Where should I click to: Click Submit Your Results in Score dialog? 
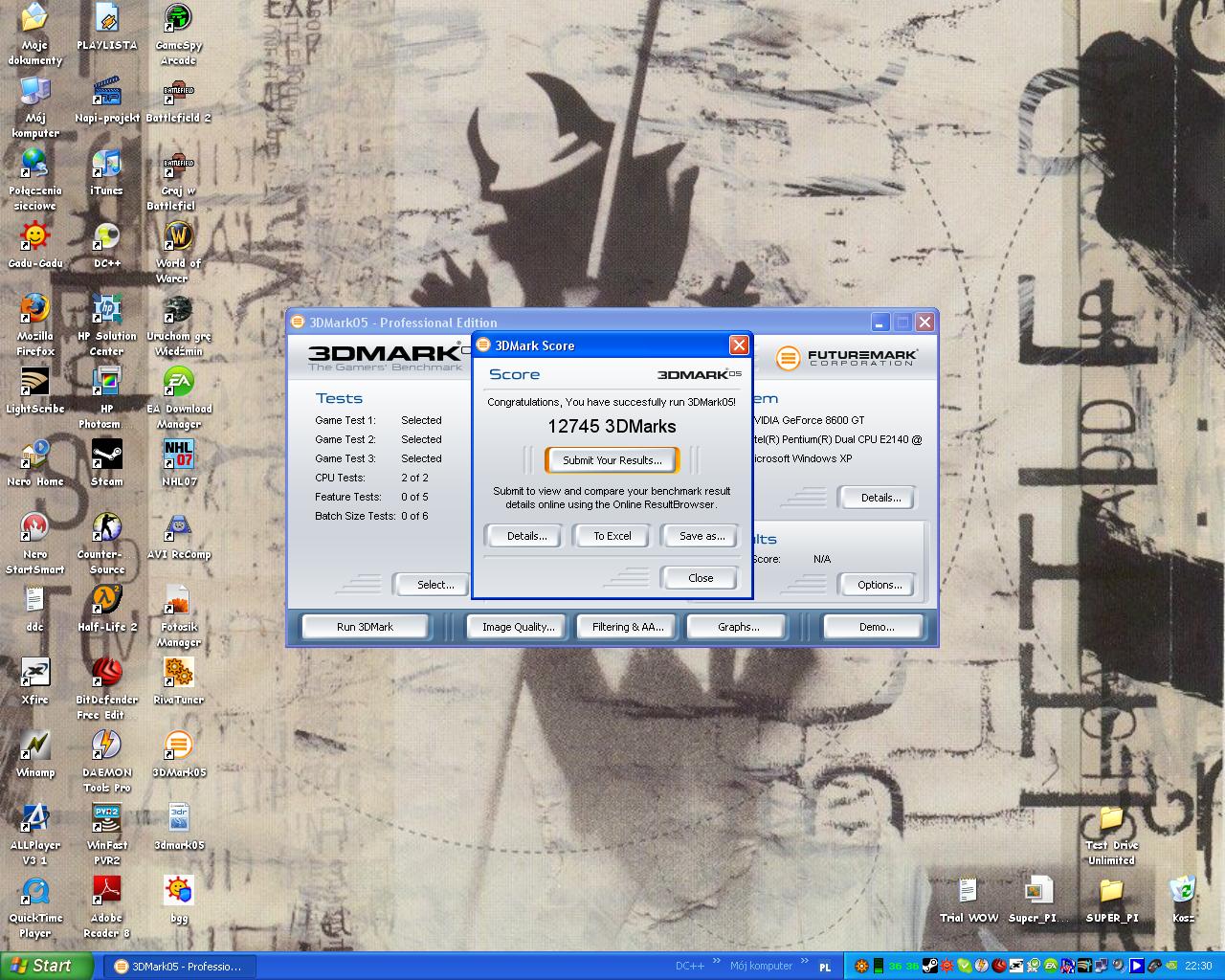tap(612, 460)
